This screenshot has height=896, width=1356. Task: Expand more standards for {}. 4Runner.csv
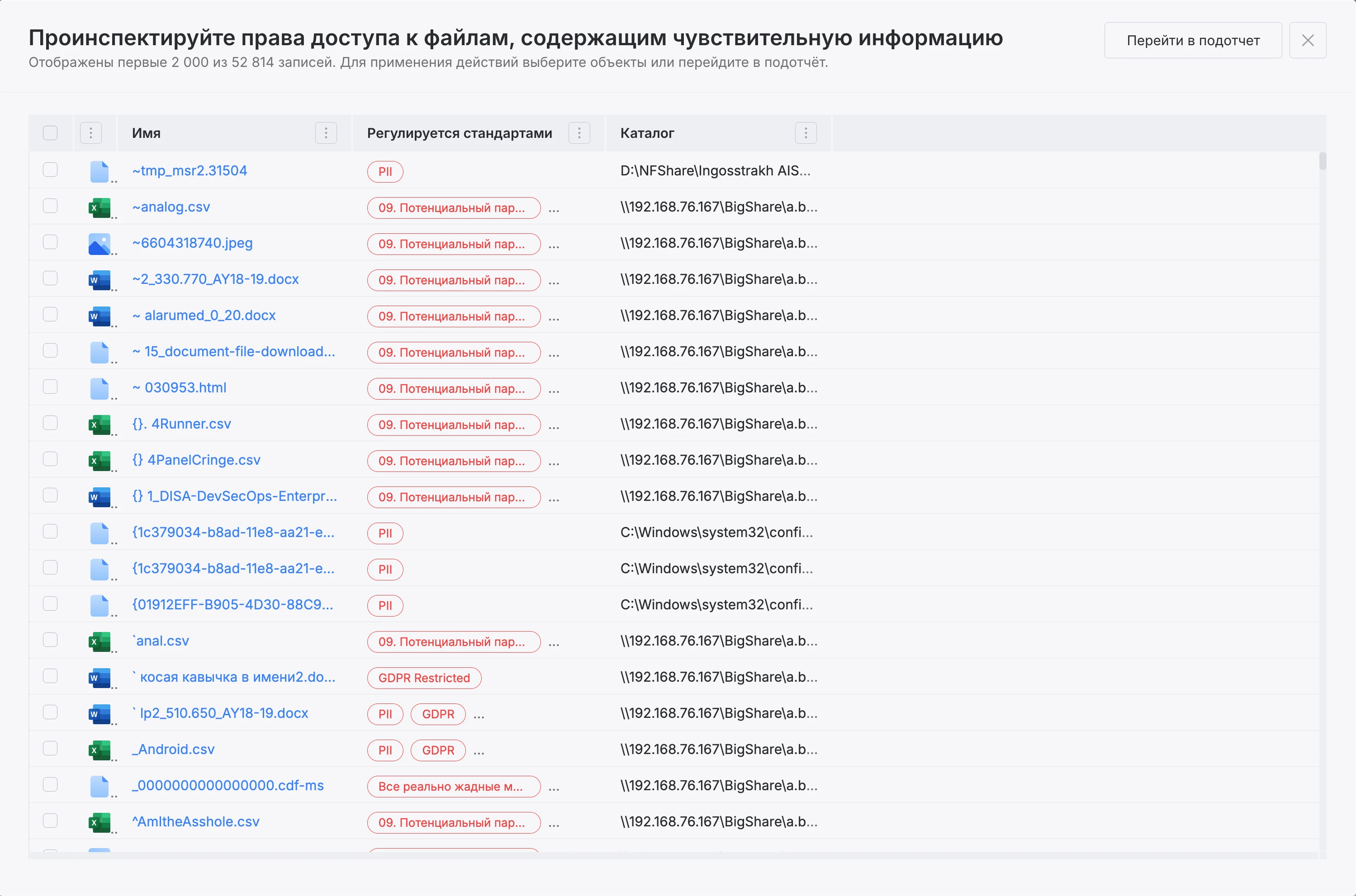coord(553,427)
